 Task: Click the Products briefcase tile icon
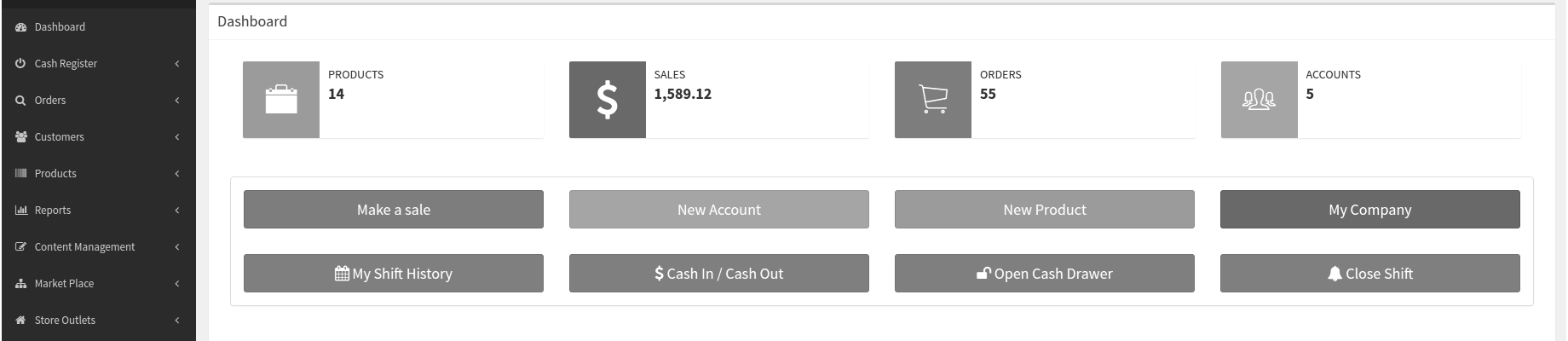tap(281, 100)
